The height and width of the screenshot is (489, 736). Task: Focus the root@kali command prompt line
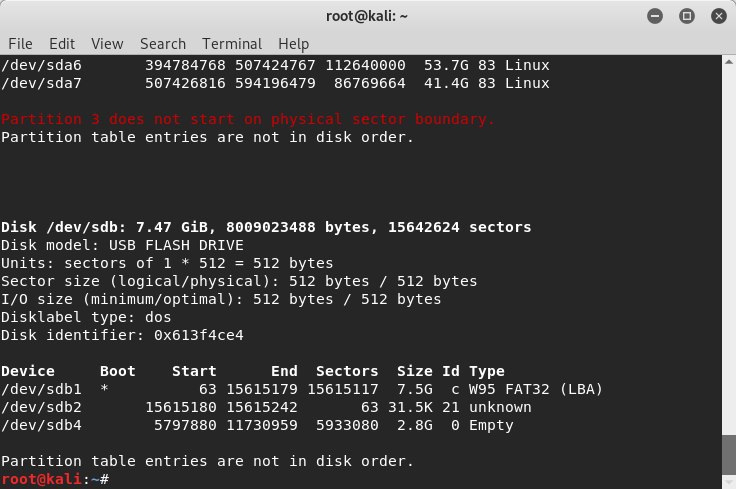[300, 479]
